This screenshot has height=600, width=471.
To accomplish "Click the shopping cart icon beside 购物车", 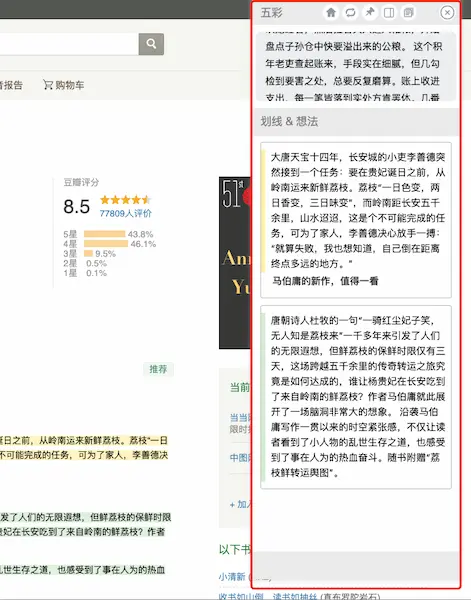I will pyautogui.click(x=47, y=85).
